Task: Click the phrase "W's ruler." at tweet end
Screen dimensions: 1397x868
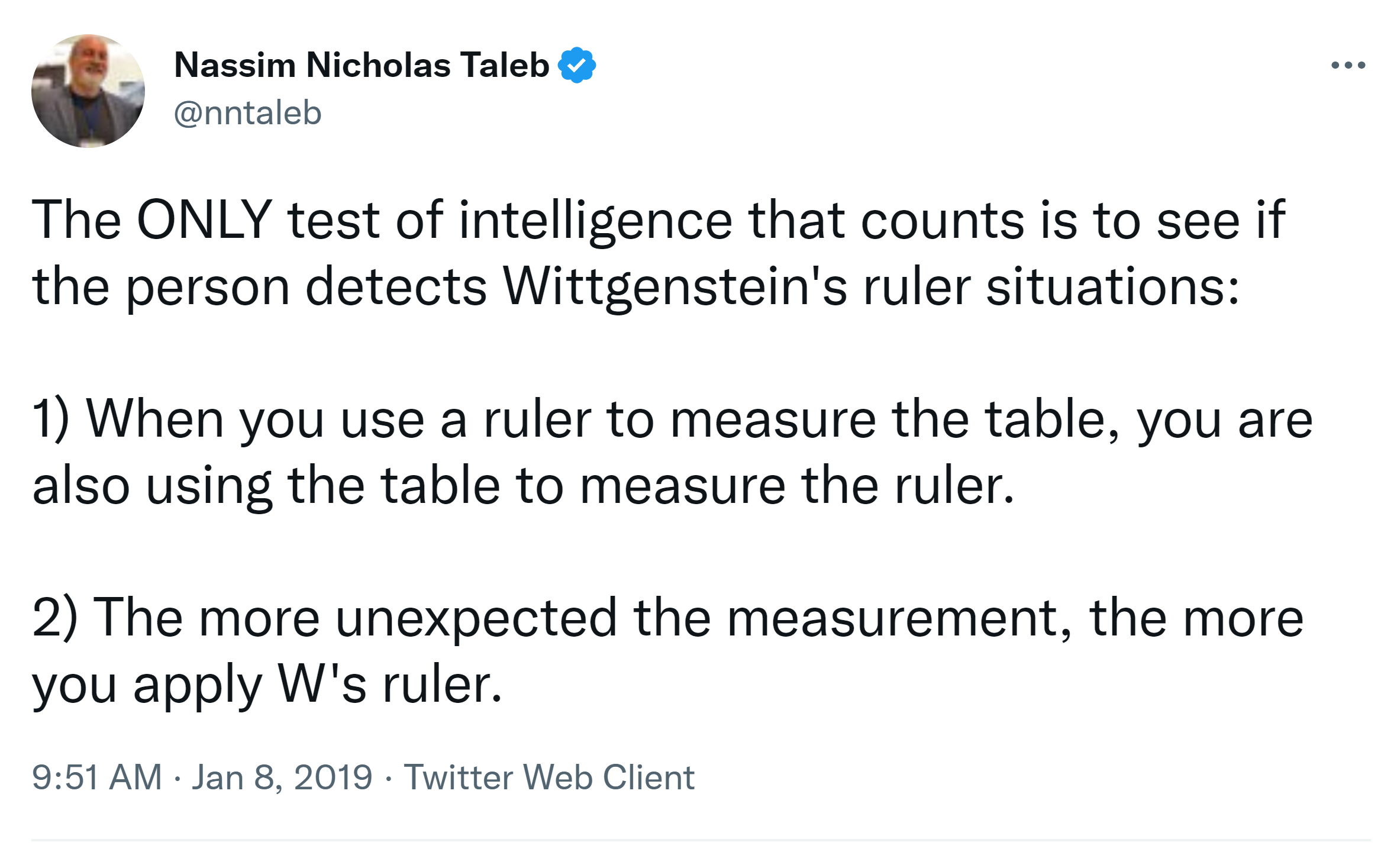Action: [390, 685]
